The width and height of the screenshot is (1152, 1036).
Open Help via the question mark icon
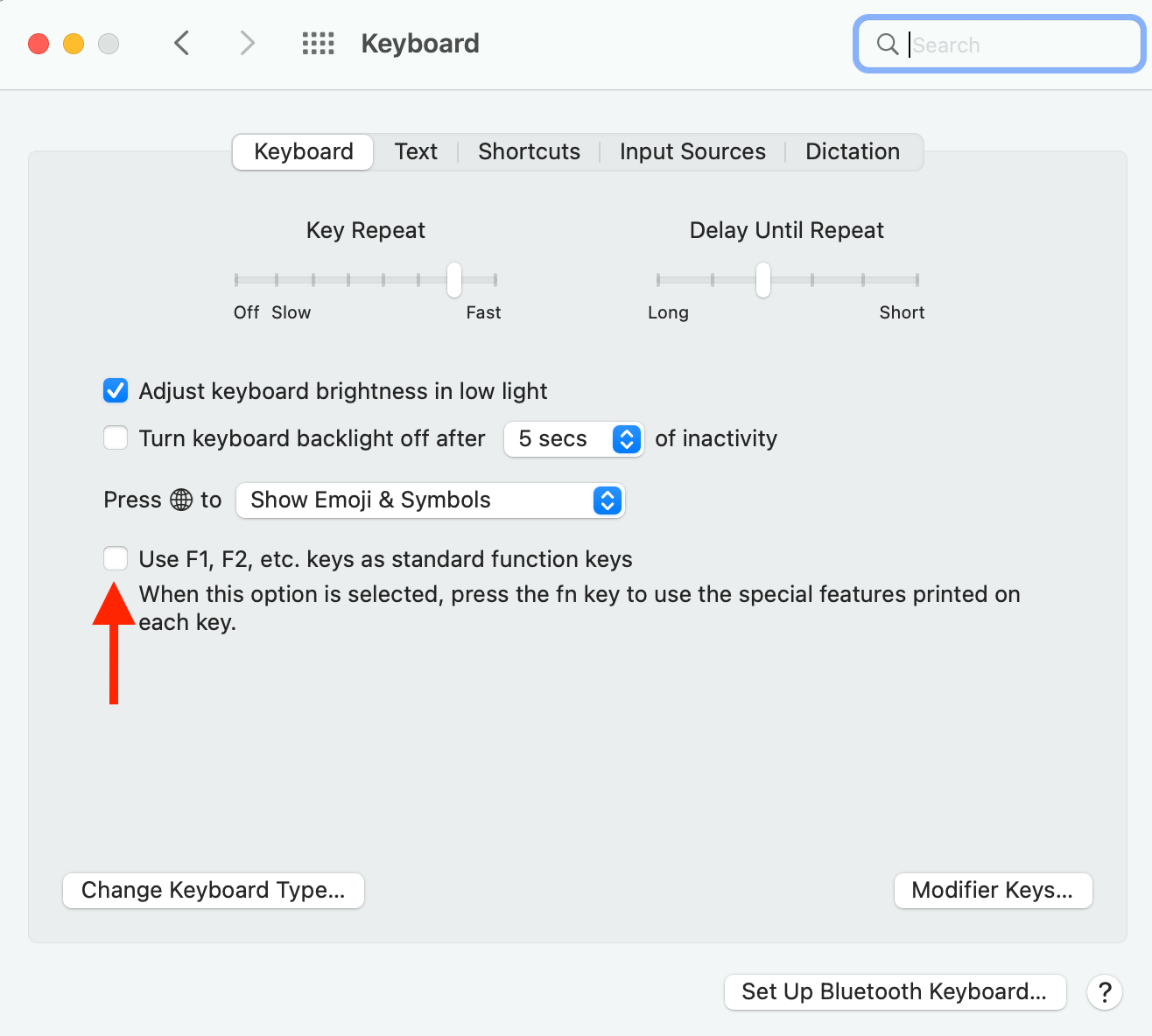point(1104,992)
